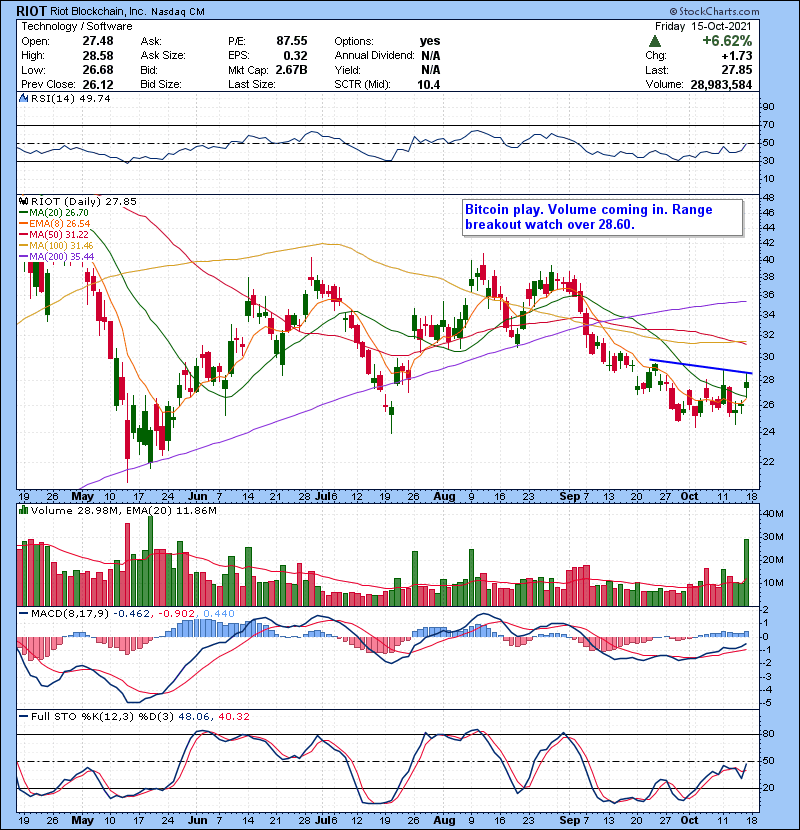Click the tallest green volume bar in May
Viewport: 800px width, 830px height.
tap(150, 561)
